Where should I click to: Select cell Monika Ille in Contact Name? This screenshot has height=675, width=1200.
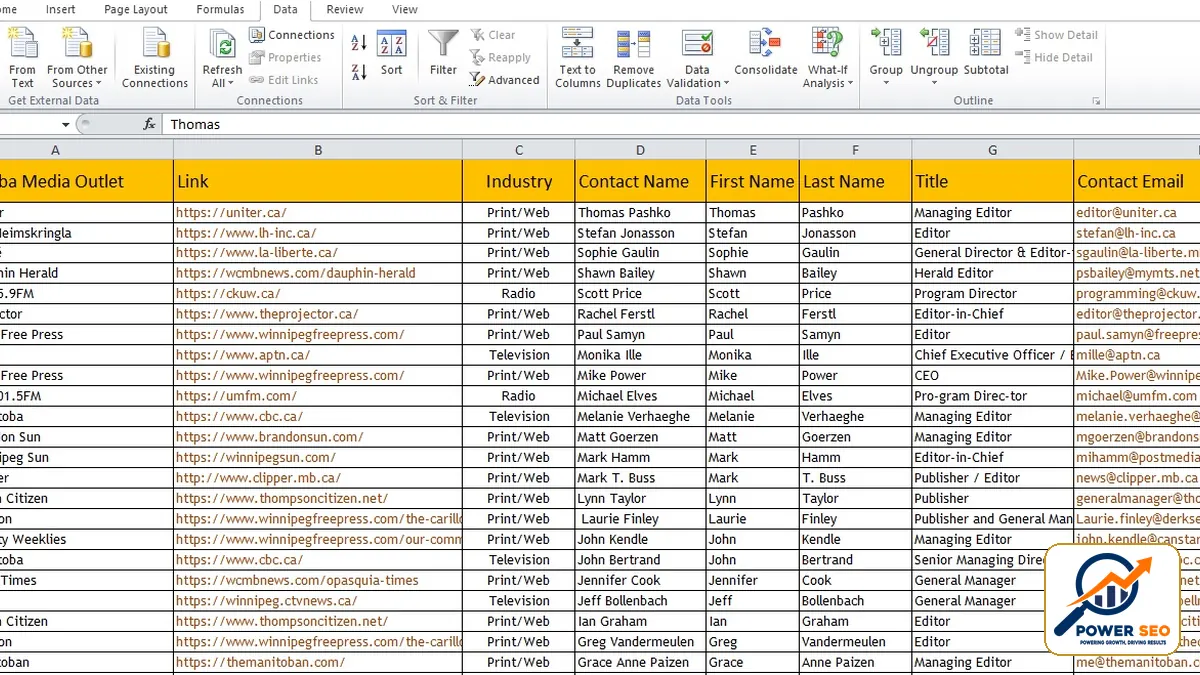(640, 355)
